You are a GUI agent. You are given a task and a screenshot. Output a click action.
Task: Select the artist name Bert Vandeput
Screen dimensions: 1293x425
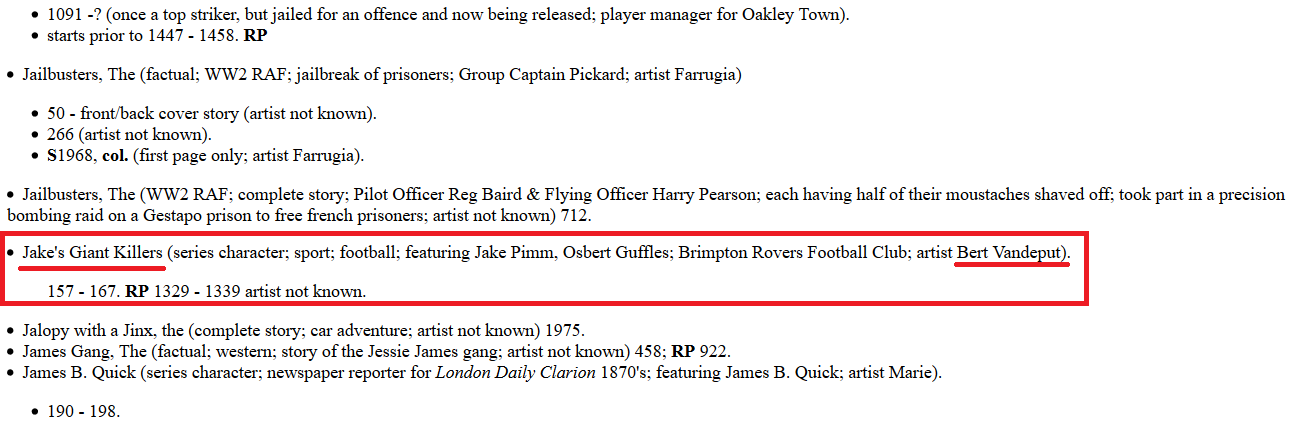pyautogui.click(x=1011, y=253)
